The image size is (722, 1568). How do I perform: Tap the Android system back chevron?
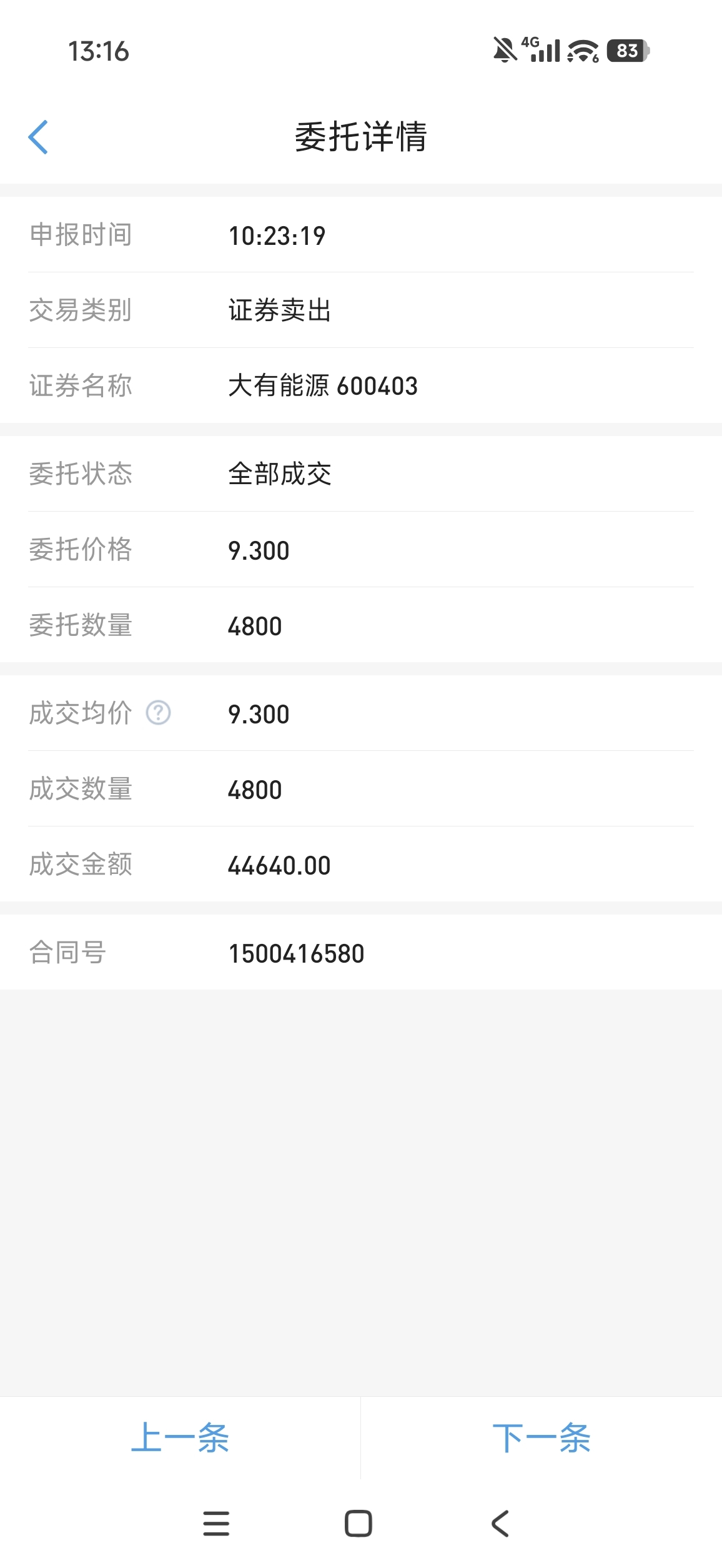pos(500,1524)
